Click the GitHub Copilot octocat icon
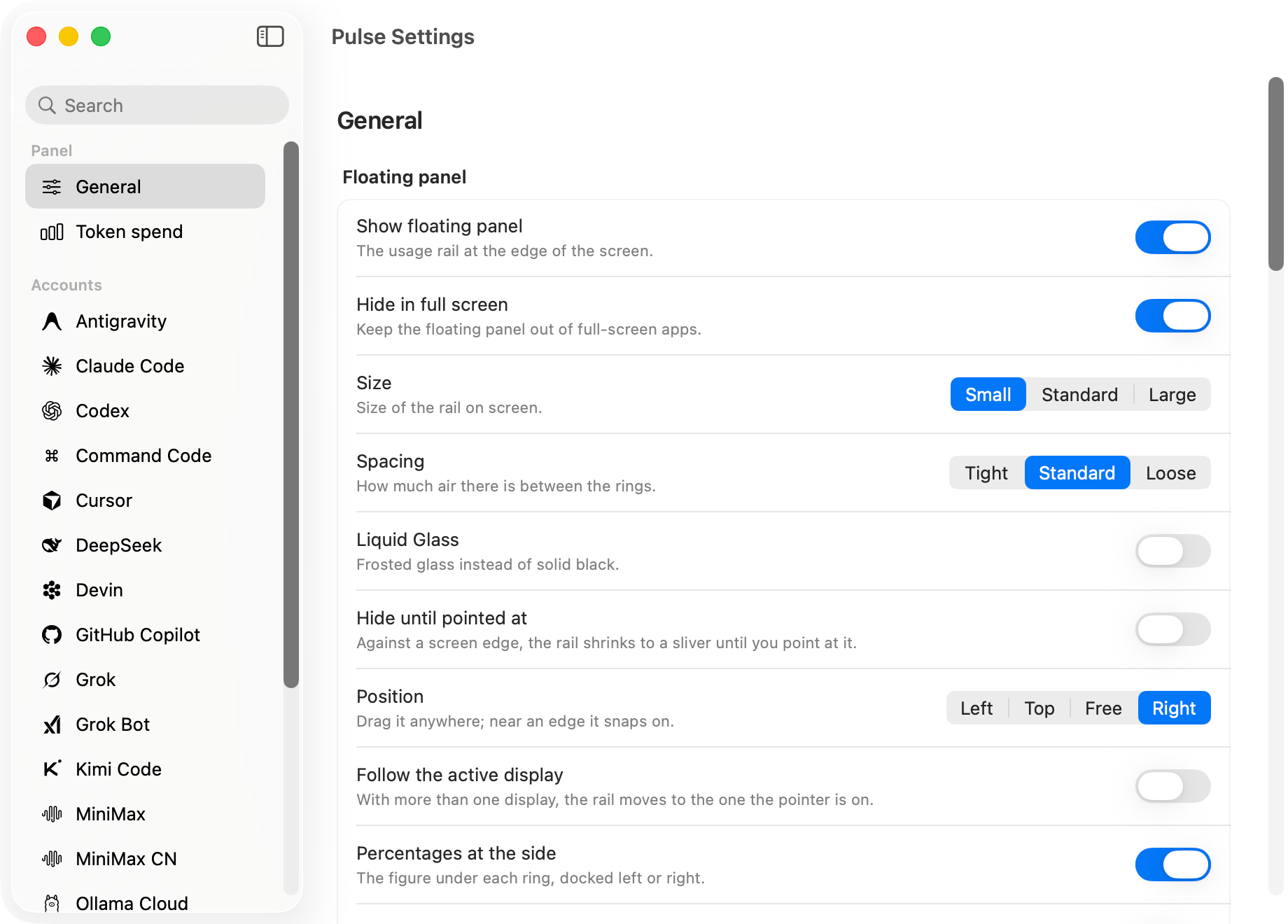1288x924 pixels. pos(52,635)
